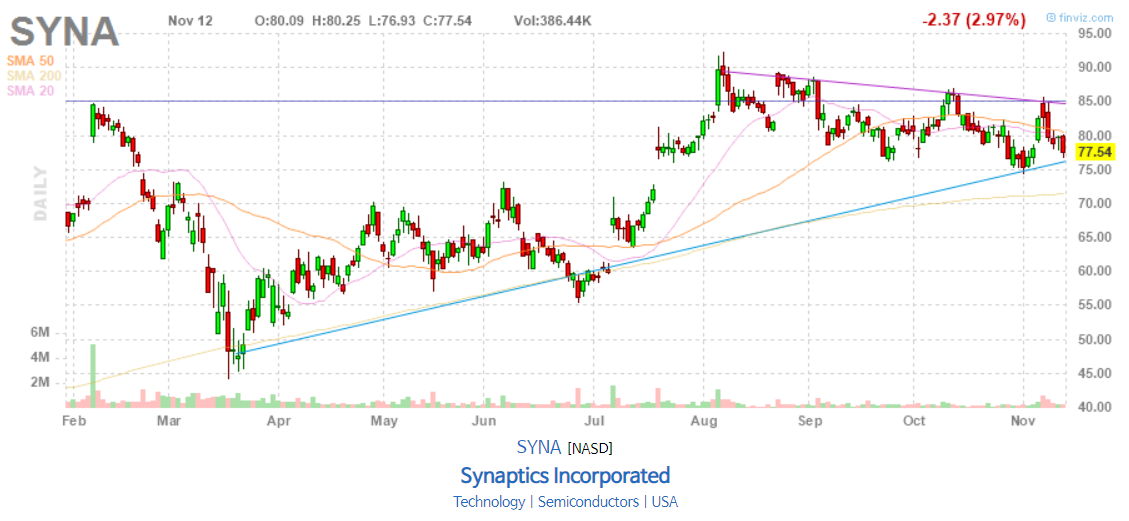Click the tall February volume spike bar
The image size is (1129, 521).
click(92, 376)
